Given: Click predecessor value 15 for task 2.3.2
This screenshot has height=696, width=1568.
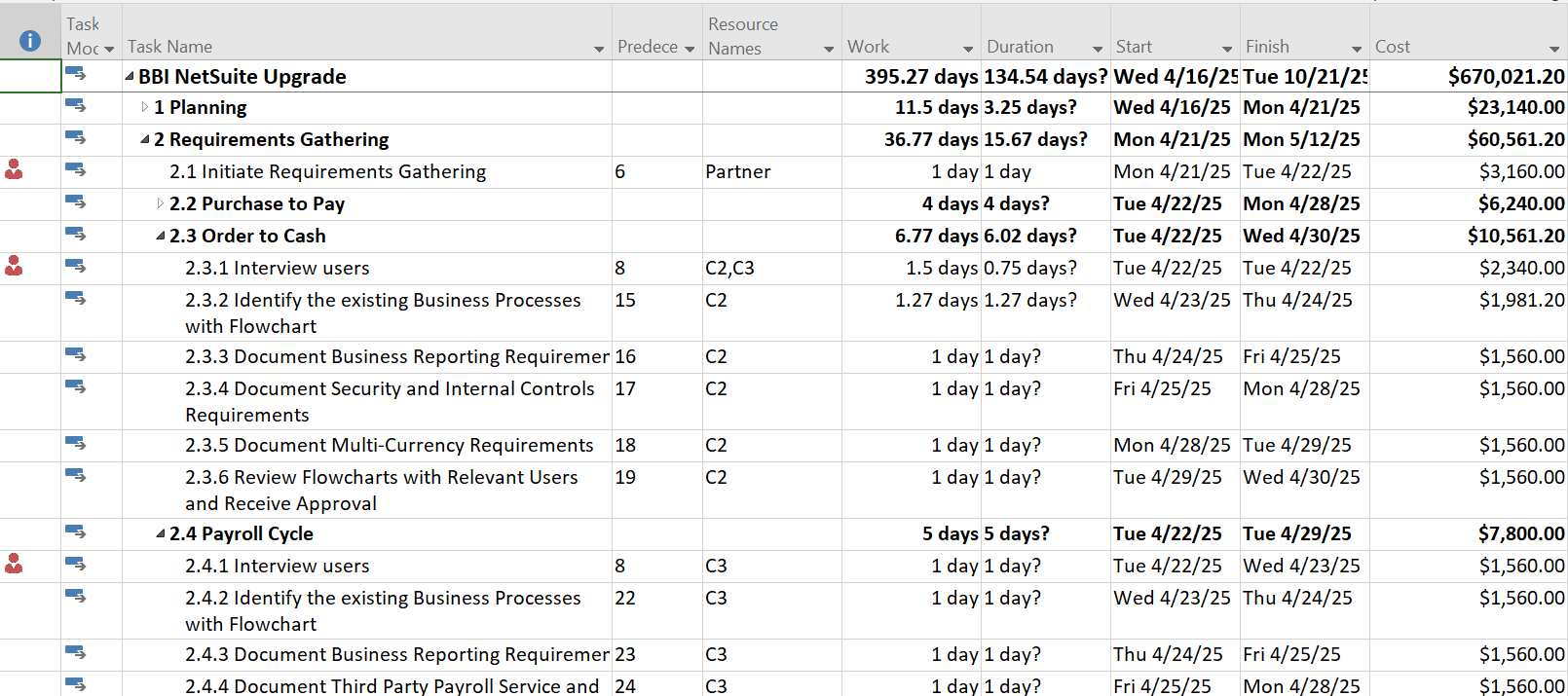Looking at the screenshot, I should pyautogui.click(x=625, y=300).
